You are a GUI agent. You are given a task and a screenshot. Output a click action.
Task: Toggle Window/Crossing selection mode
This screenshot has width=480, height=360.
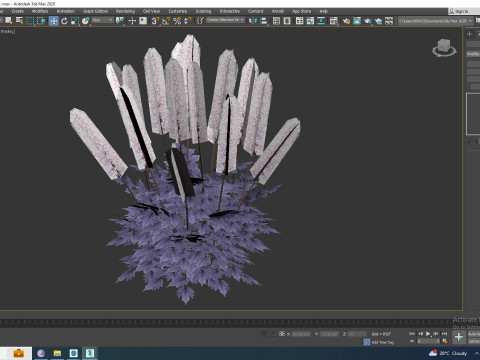click(x=41, y=21)
